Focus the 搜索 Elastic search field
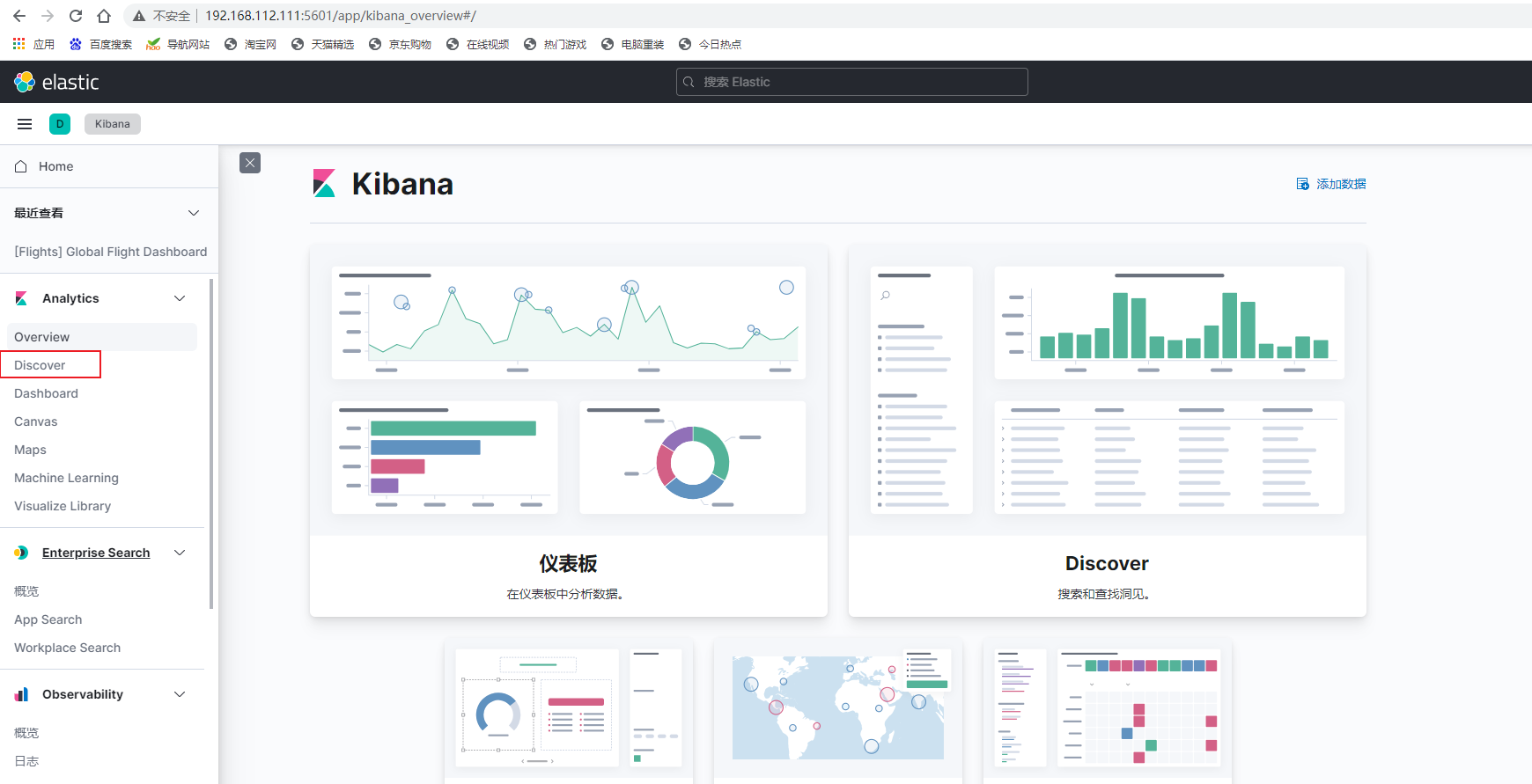 [x=852, y=82]
